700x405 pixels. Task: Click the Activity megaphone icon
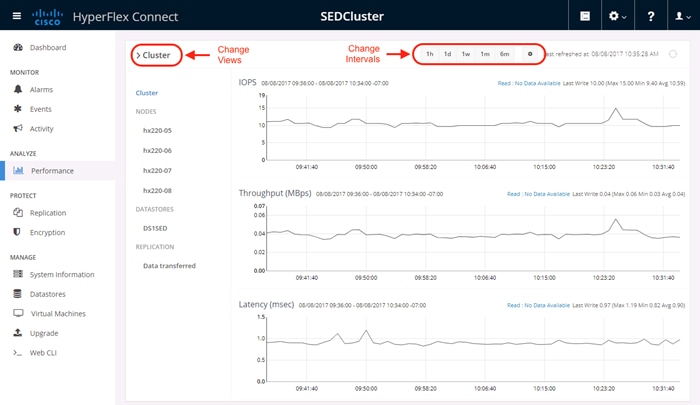point(18,128)
